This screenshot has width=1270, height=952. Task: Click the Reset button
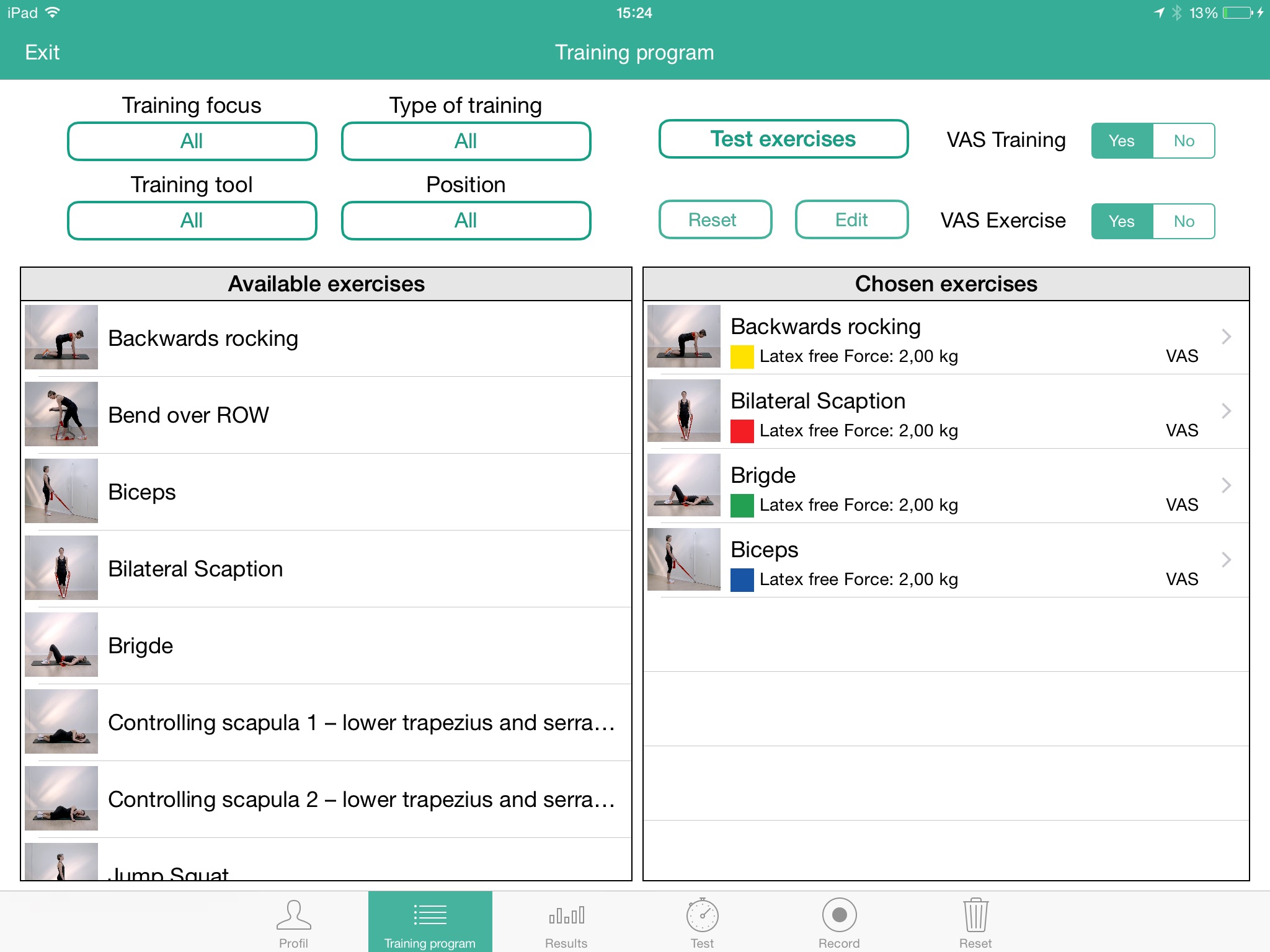pyautogui.click(x=713, y=220)
